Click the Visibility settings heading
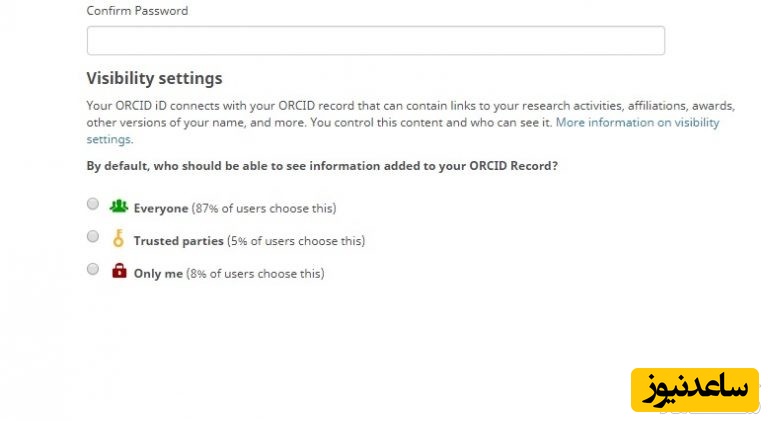 tap(154, 78)
